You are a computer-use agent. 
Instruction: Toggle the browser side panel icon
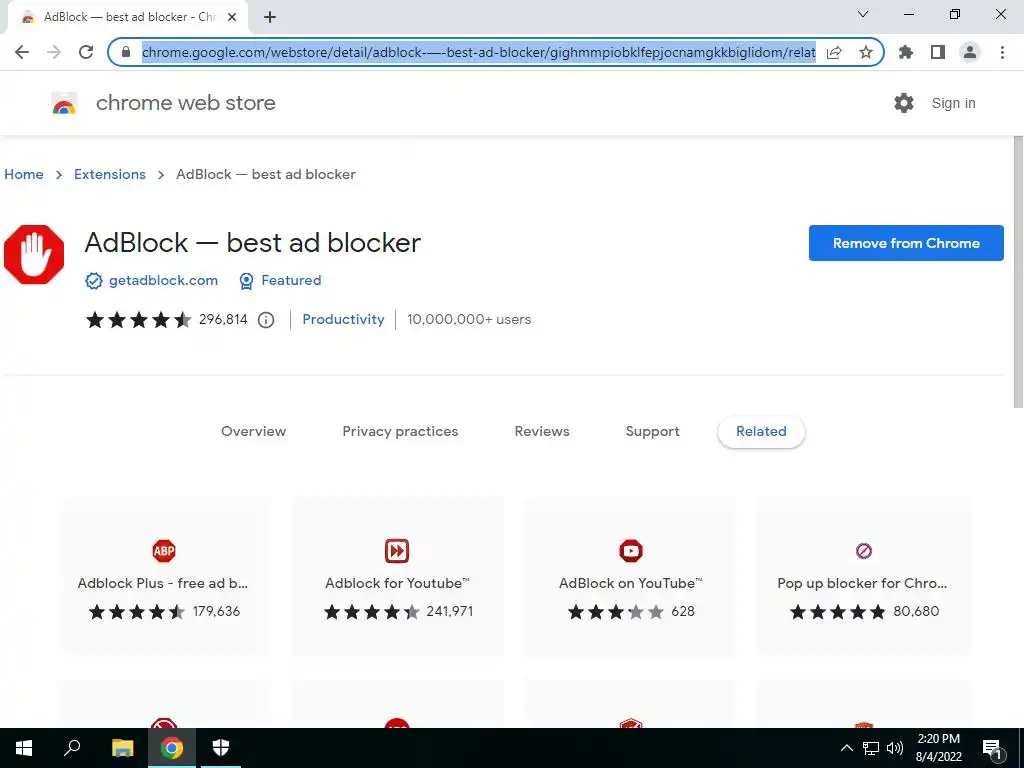938,52
